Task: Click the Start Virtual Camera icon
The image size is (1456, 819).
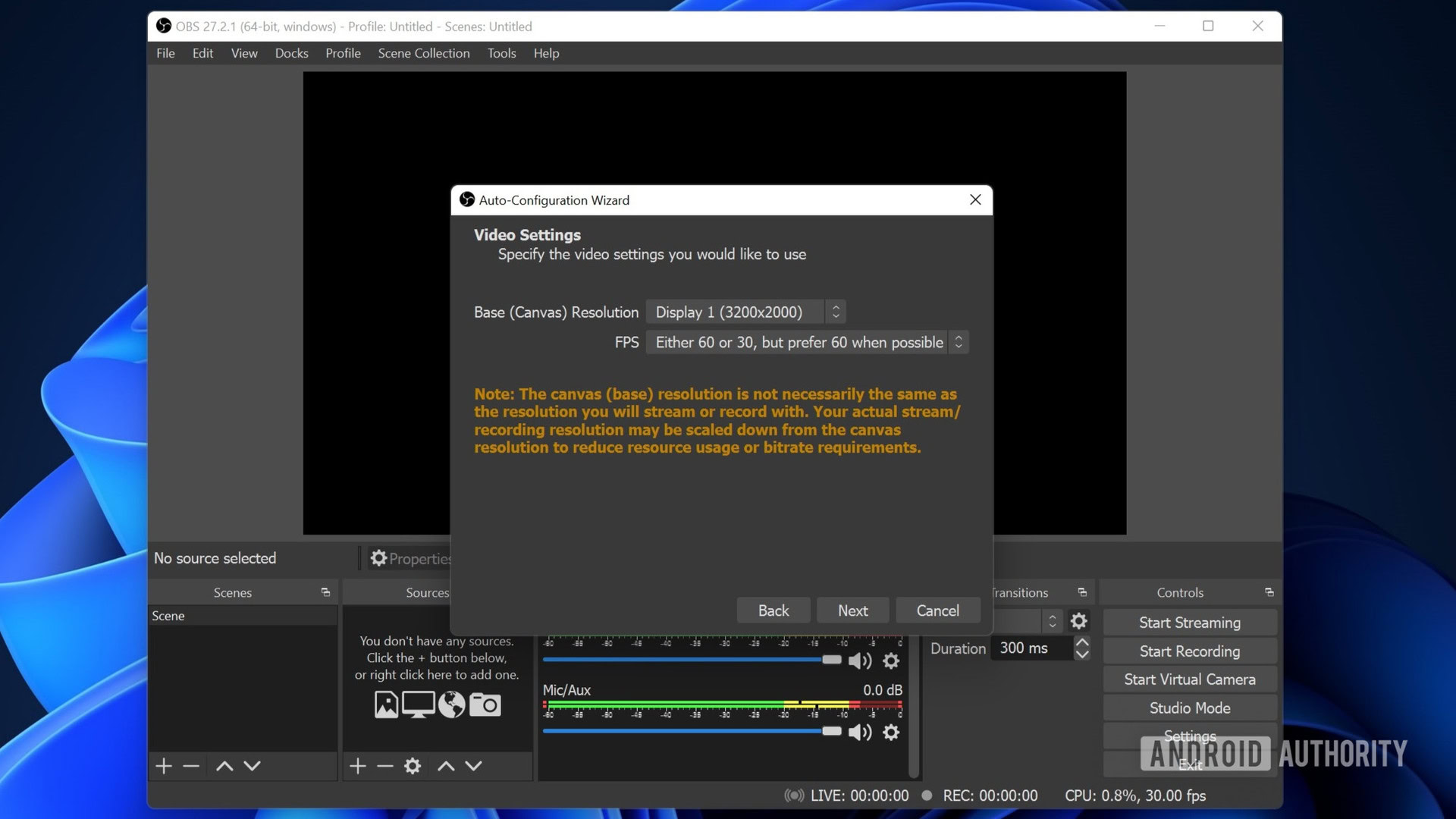Action: tap(1189, 680)
